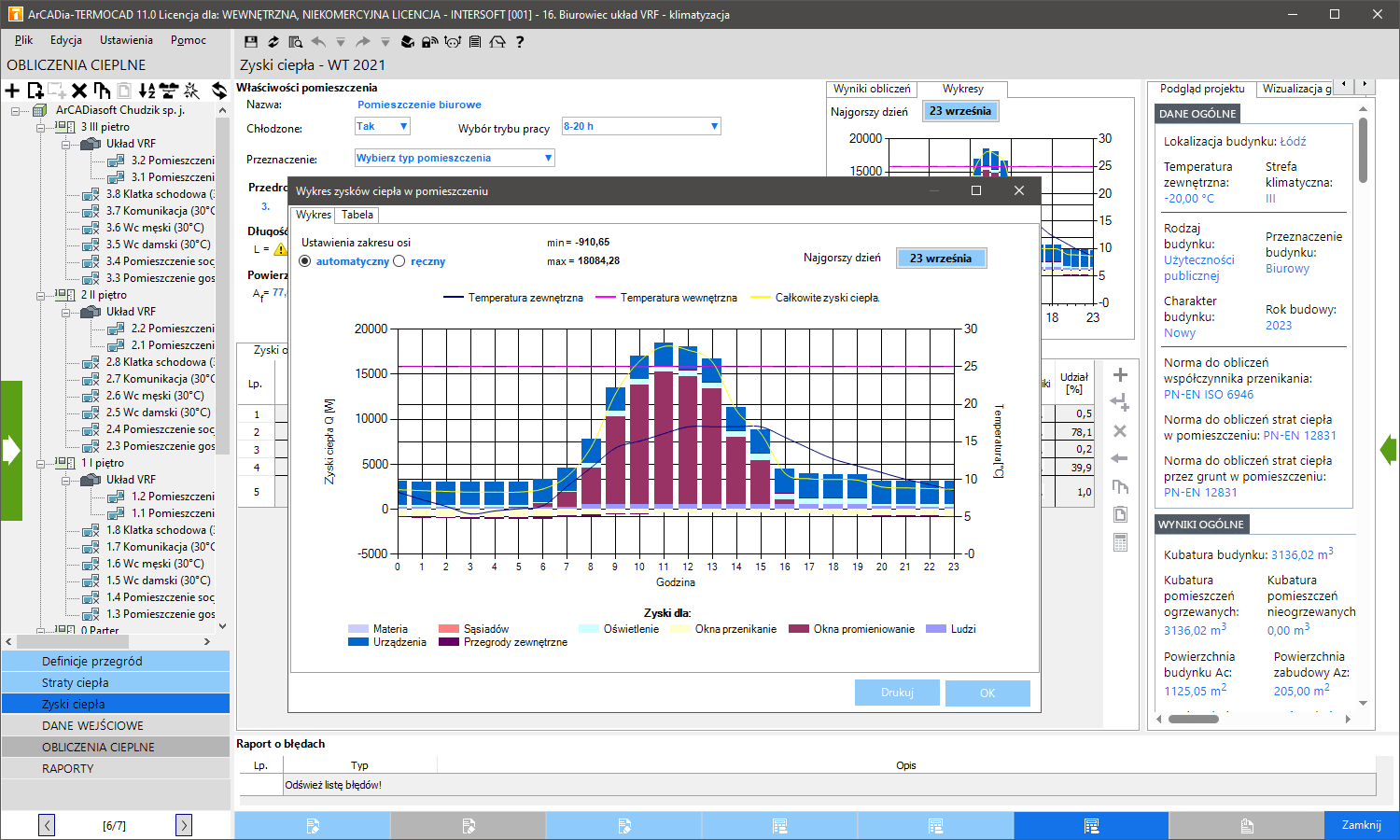The height and width of the screenshot is (840, 1400).
Task: Go to next step arrow near 6/7
Action: pos(184,825)
